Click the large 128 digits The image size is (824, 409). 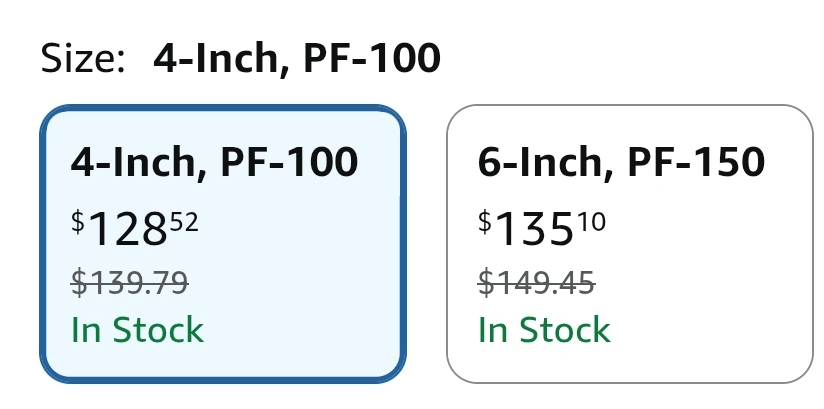tap(127, 229)
